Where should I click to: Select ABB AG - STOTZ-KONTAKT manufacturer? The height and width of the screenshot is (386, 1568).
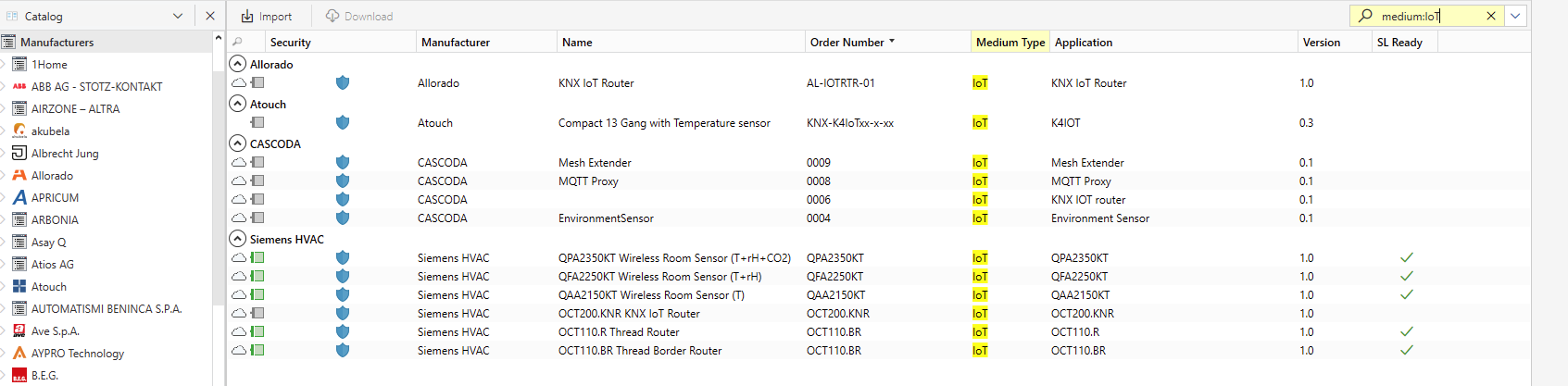coord(96,86)
